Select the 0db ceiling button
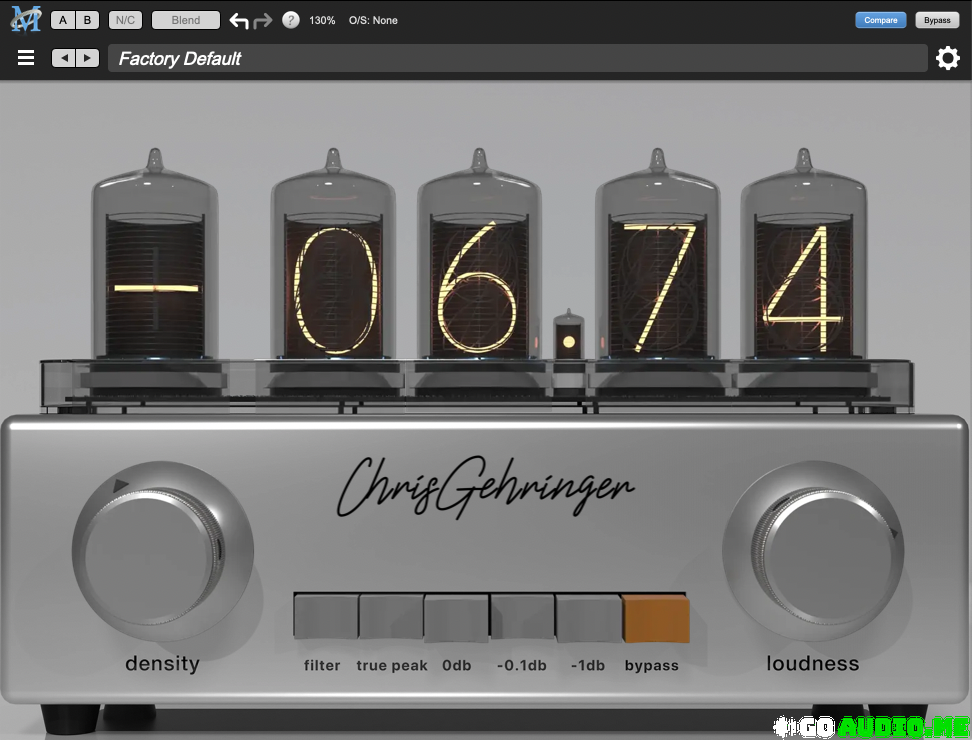This screenshot has height=740, width=972. [x=457, y=618]
